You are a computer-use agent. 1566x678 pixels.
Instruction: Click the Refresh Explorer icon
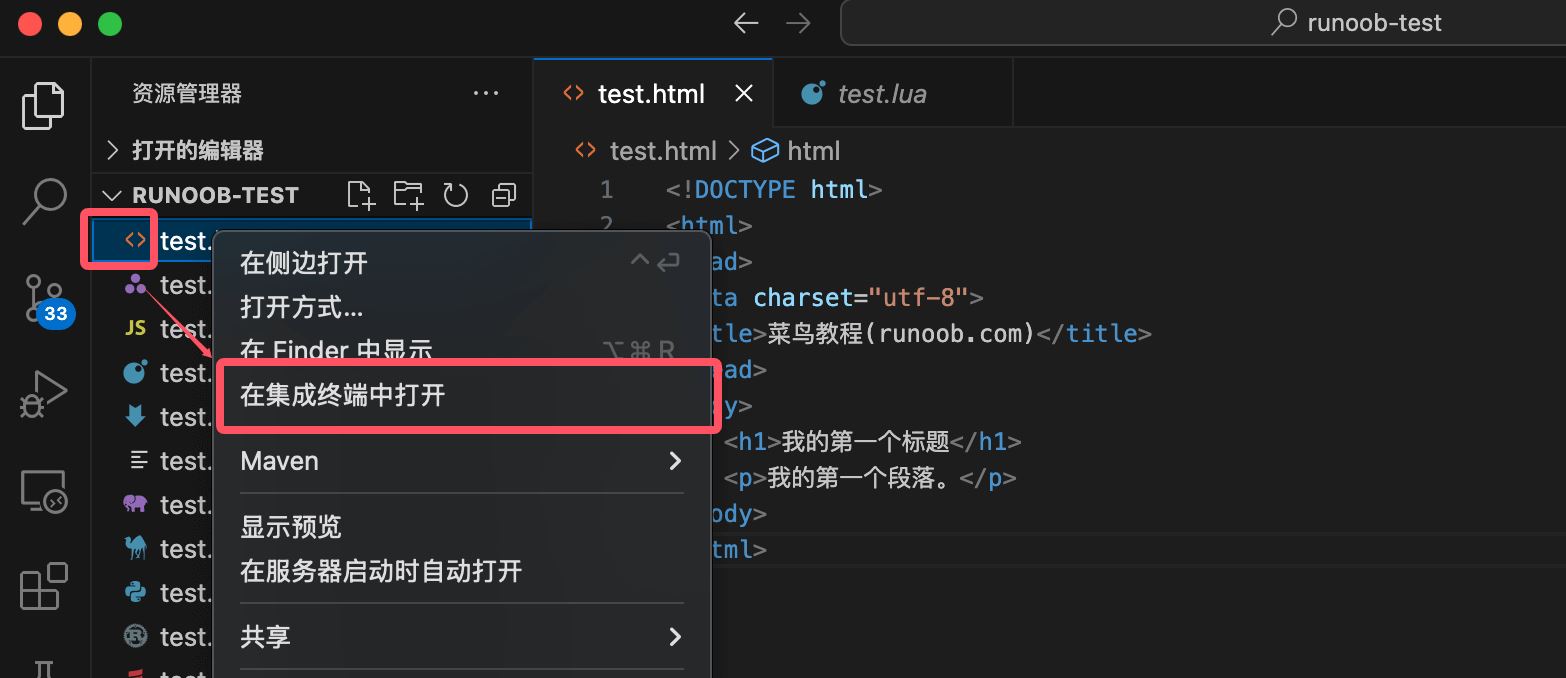point(455,194)
